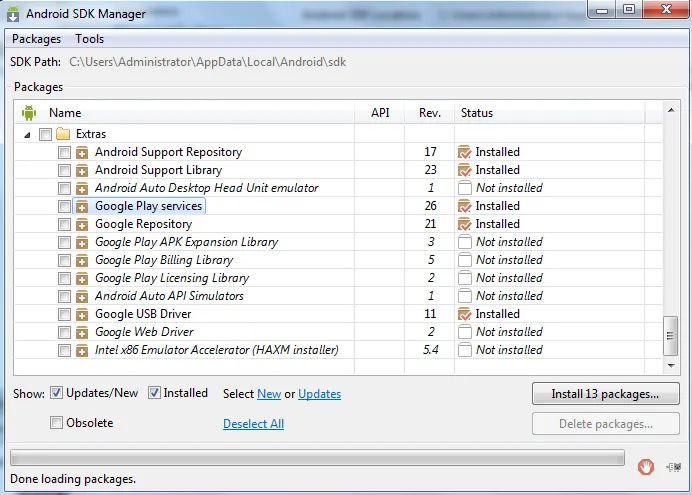Screen dimensions: 692x495
Task: Click "Done loading packages." status text
Action: point(73,479)
